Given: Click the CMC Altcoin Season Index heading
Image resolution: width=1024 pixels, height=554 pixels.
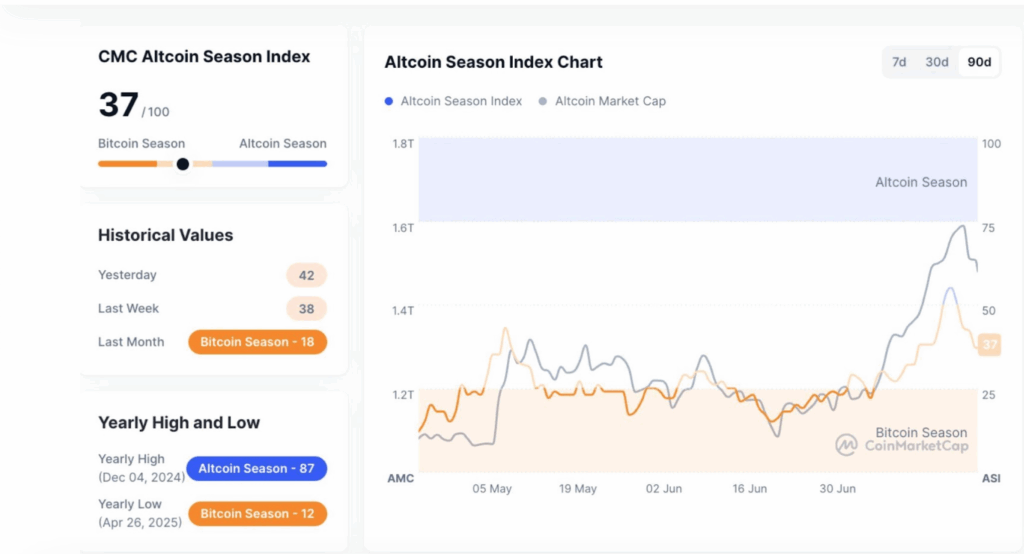Looking at the screenshot, I should [204, 57].
